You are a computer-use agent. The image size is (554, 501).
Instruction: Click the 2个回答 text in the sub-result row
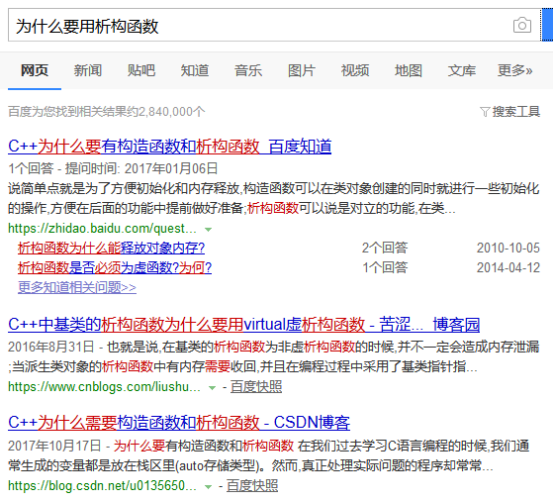click(x=385, y=248)
